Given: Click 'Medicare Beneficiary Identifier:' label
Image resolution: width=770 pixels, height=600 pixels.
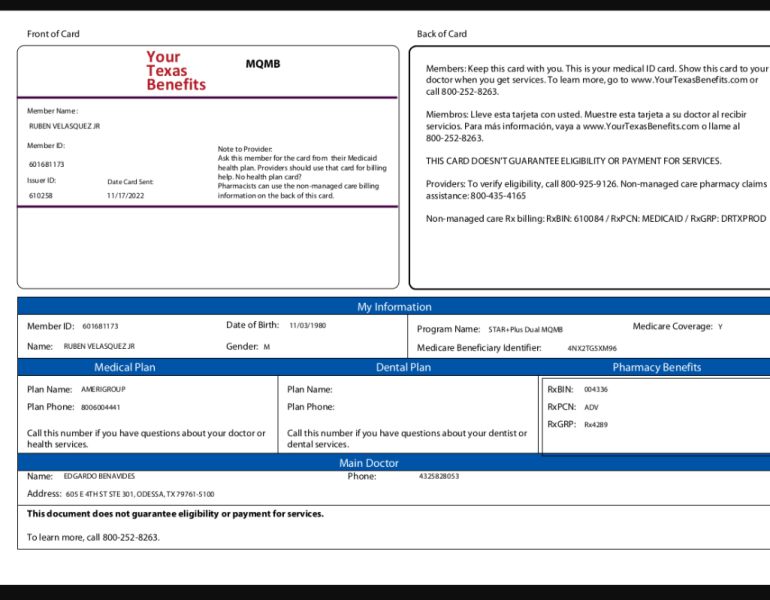Looking at the screenshot, I should pos(479,348).
